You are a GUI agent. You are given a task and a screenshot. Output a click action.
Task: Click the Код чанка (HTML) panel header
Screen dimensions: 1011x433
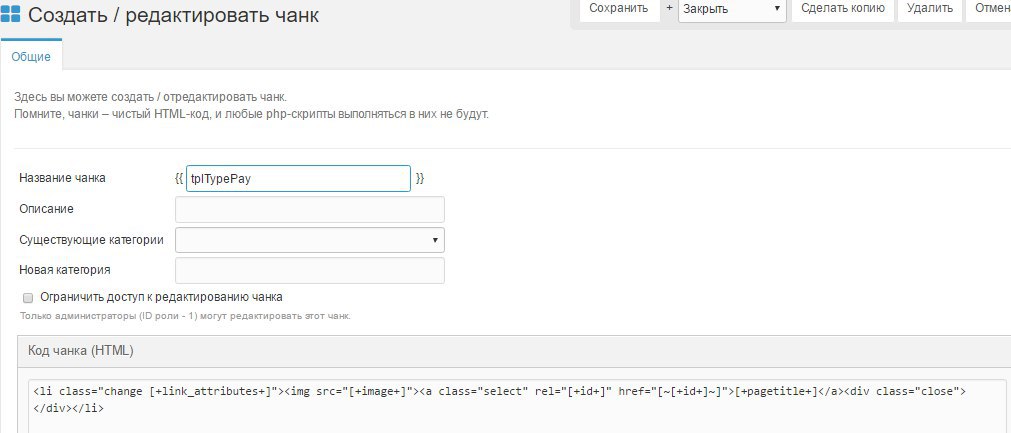point(514,351)
